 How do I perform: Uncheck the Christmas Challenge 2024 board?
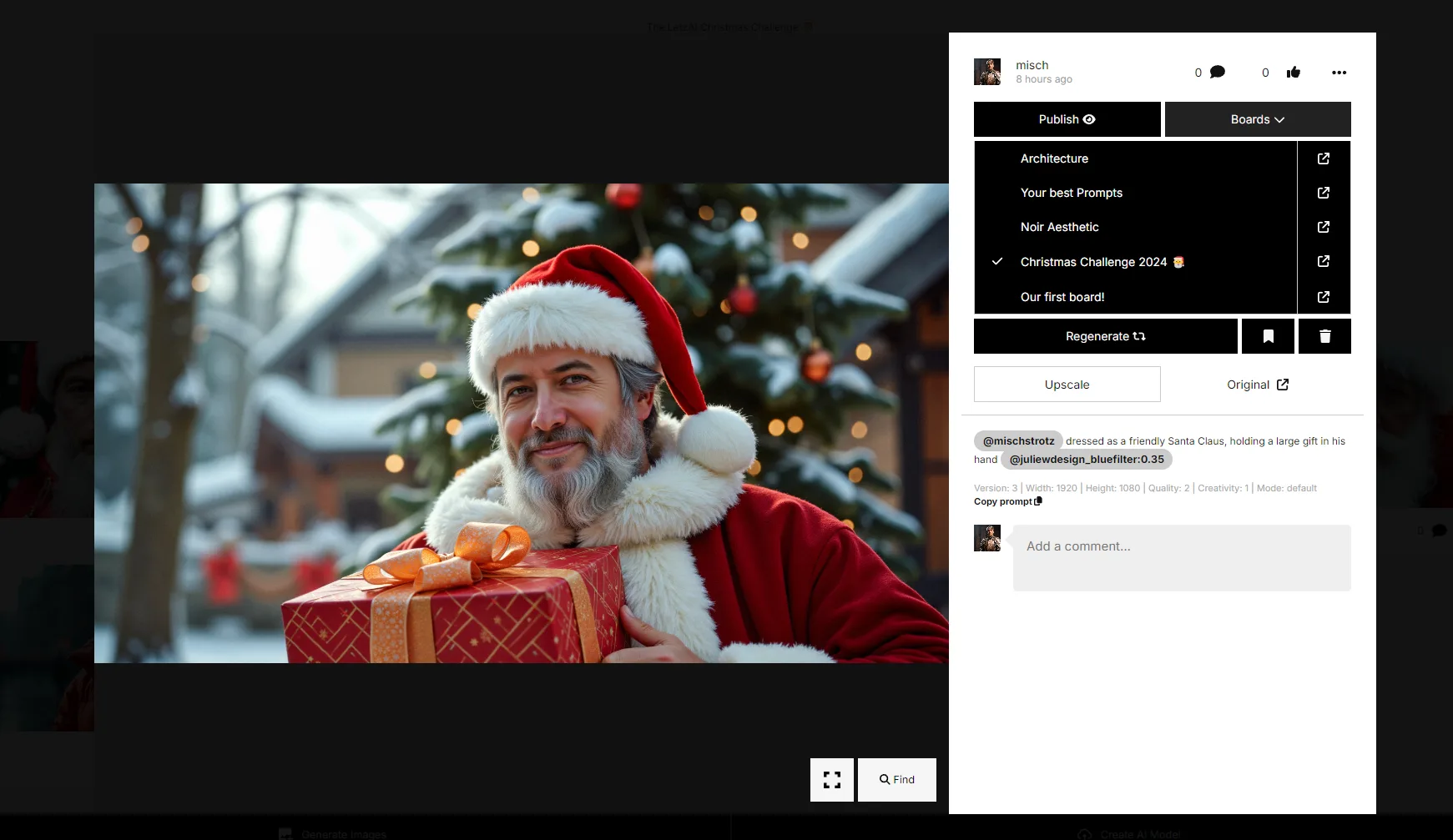click(x=1092, y=262)
